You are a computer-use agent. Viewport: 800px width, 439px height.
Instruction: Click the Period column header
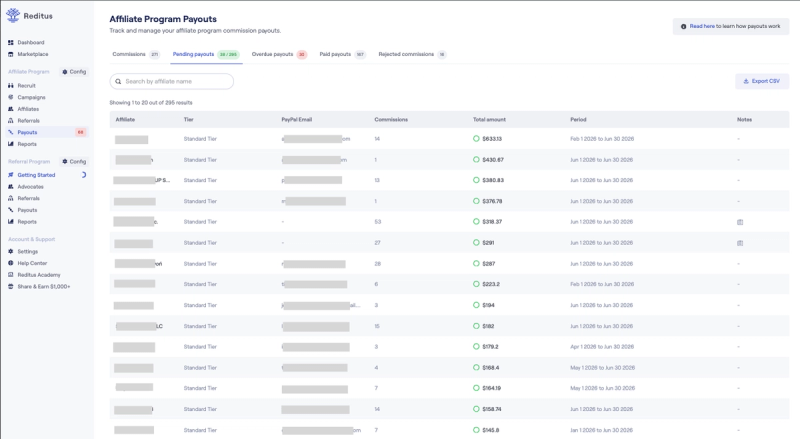coord(579,119)
